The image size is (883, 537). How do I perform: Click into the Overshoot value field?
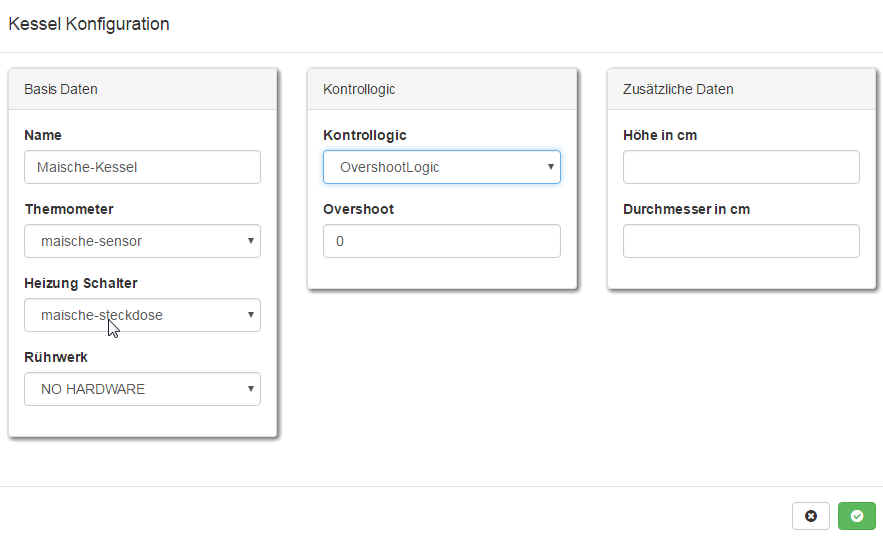point(441,241)
